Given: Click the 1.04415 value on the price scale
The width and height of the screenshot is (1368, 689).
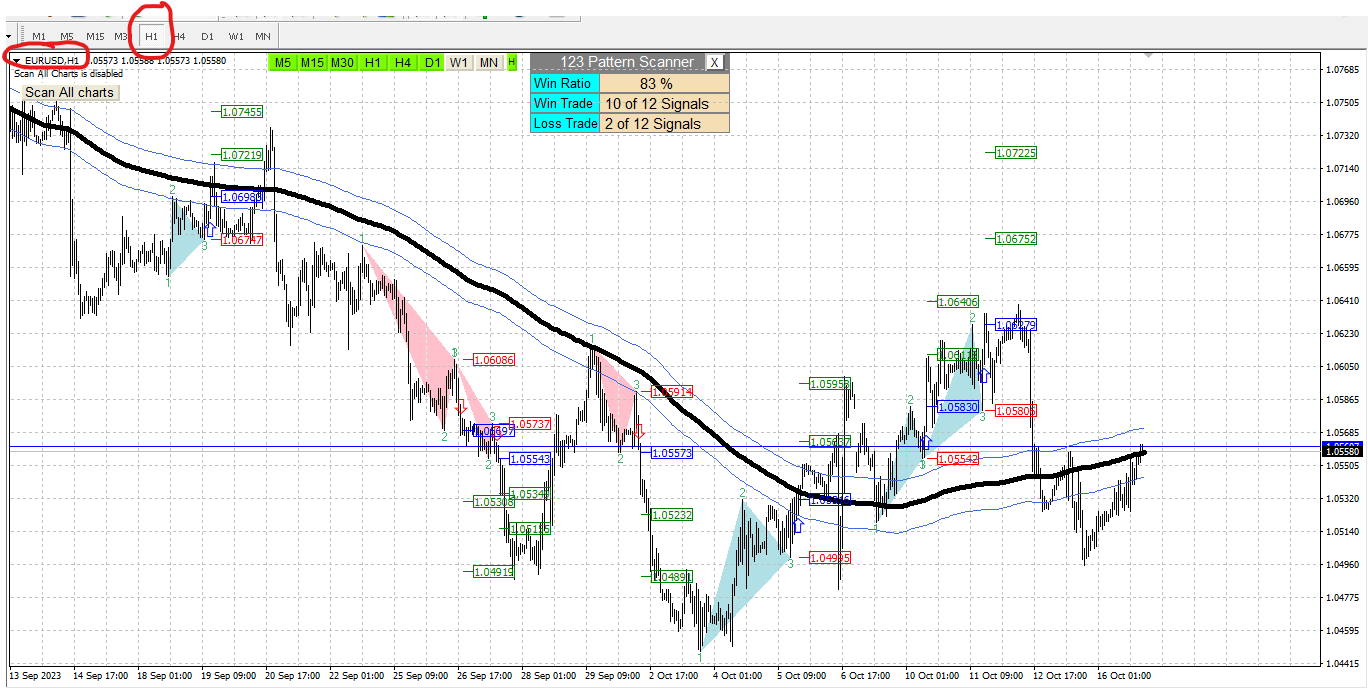Looking at the screenshot, I should coord(1343,663).
